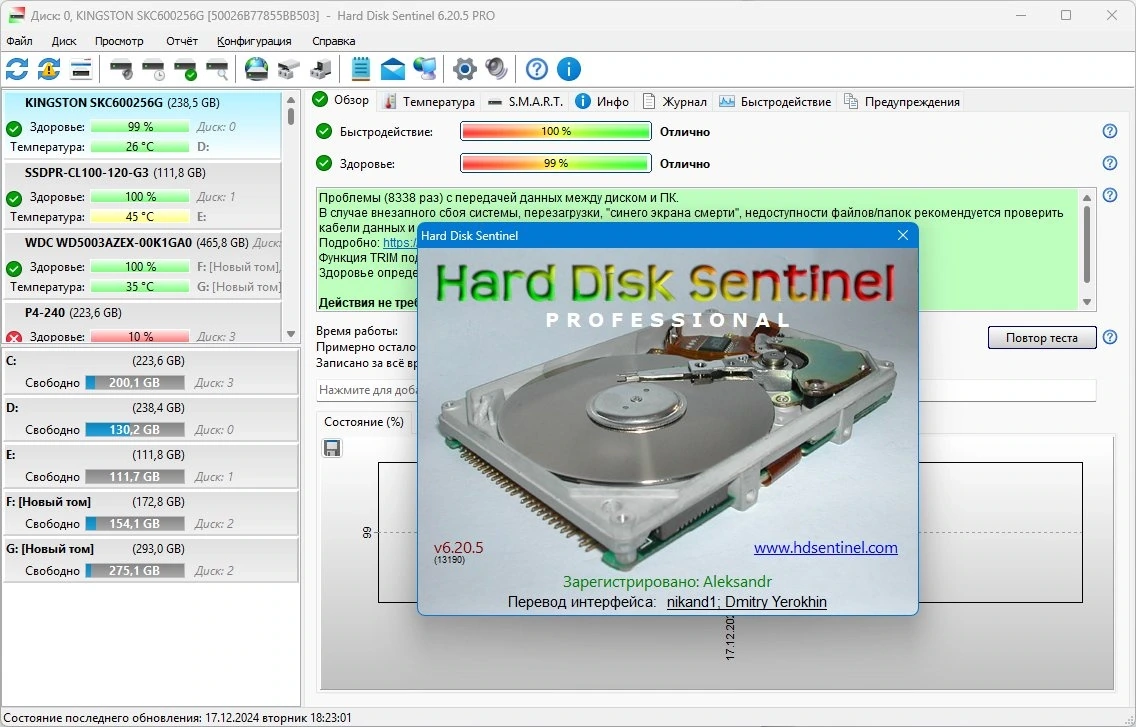Click help icon beside Здоровье bar
This screenshot has width=1136, height=727.
[x=1110, y=163]
